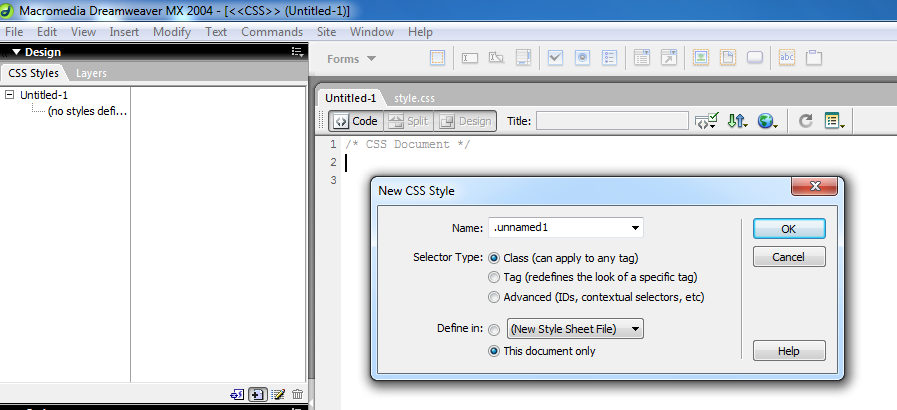Switch to Design view
The width and height of the screenshot is (897, 410).
pyautogui.click(x=465, y=121)
